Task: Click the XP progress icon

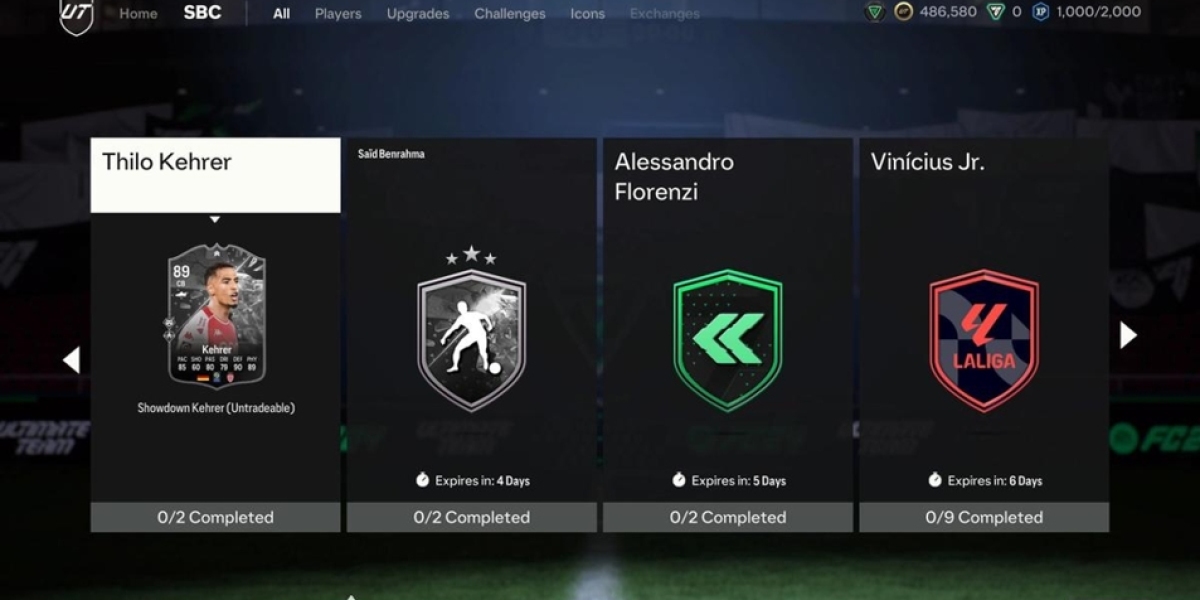Action: [x=1041, y=12]
